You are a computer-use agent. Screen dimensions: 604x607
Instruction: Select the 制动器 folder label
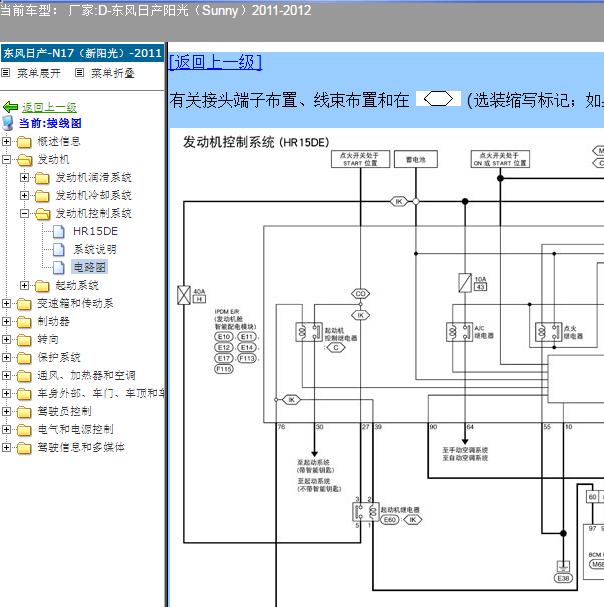point(53,321)
